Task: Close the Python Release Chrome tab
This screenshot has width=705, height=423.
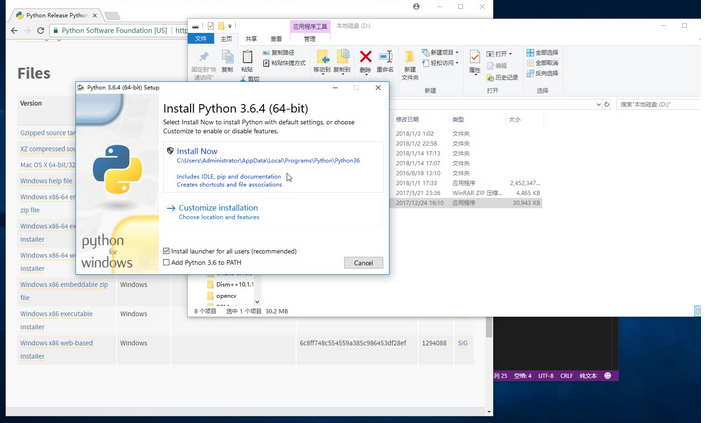Action: (x=95, y=15)
